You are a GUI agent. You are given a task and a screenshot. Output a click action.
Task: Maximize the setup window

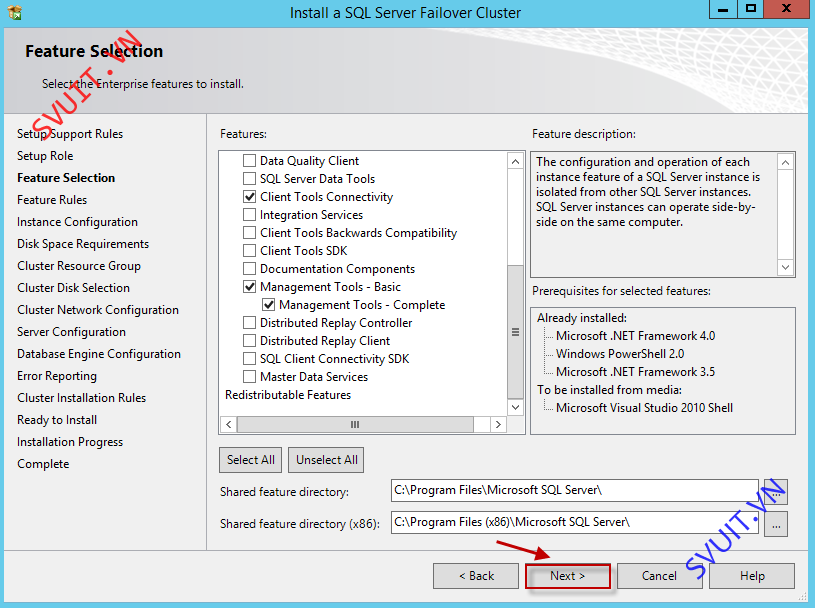751,9
